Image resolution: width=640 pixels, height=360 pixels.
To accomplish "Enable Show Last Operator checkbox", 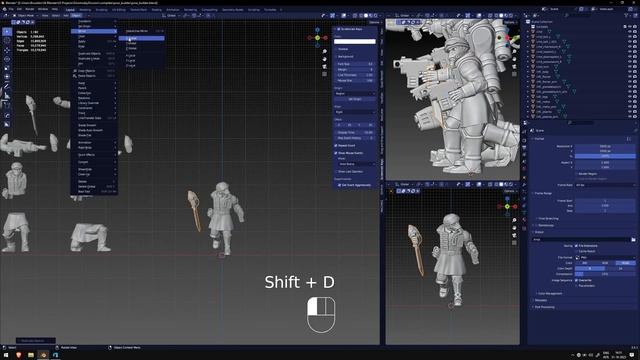I will (x=336, y=171).
